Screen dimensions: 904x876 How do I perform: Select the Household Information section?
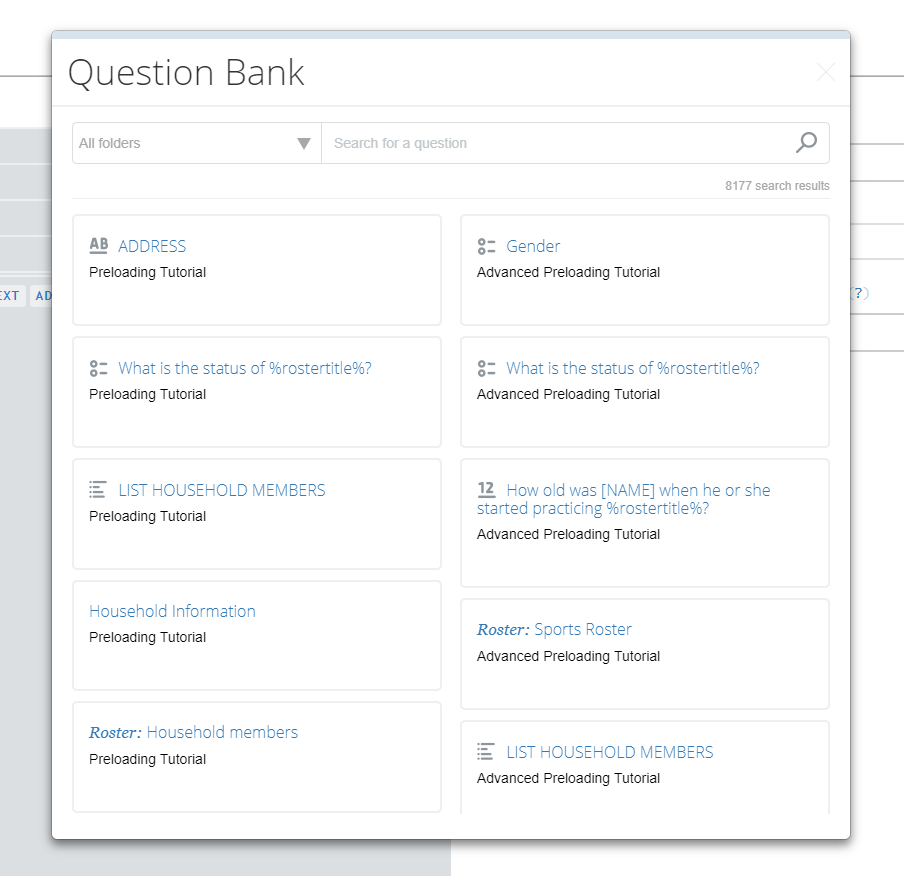[172, 611]
